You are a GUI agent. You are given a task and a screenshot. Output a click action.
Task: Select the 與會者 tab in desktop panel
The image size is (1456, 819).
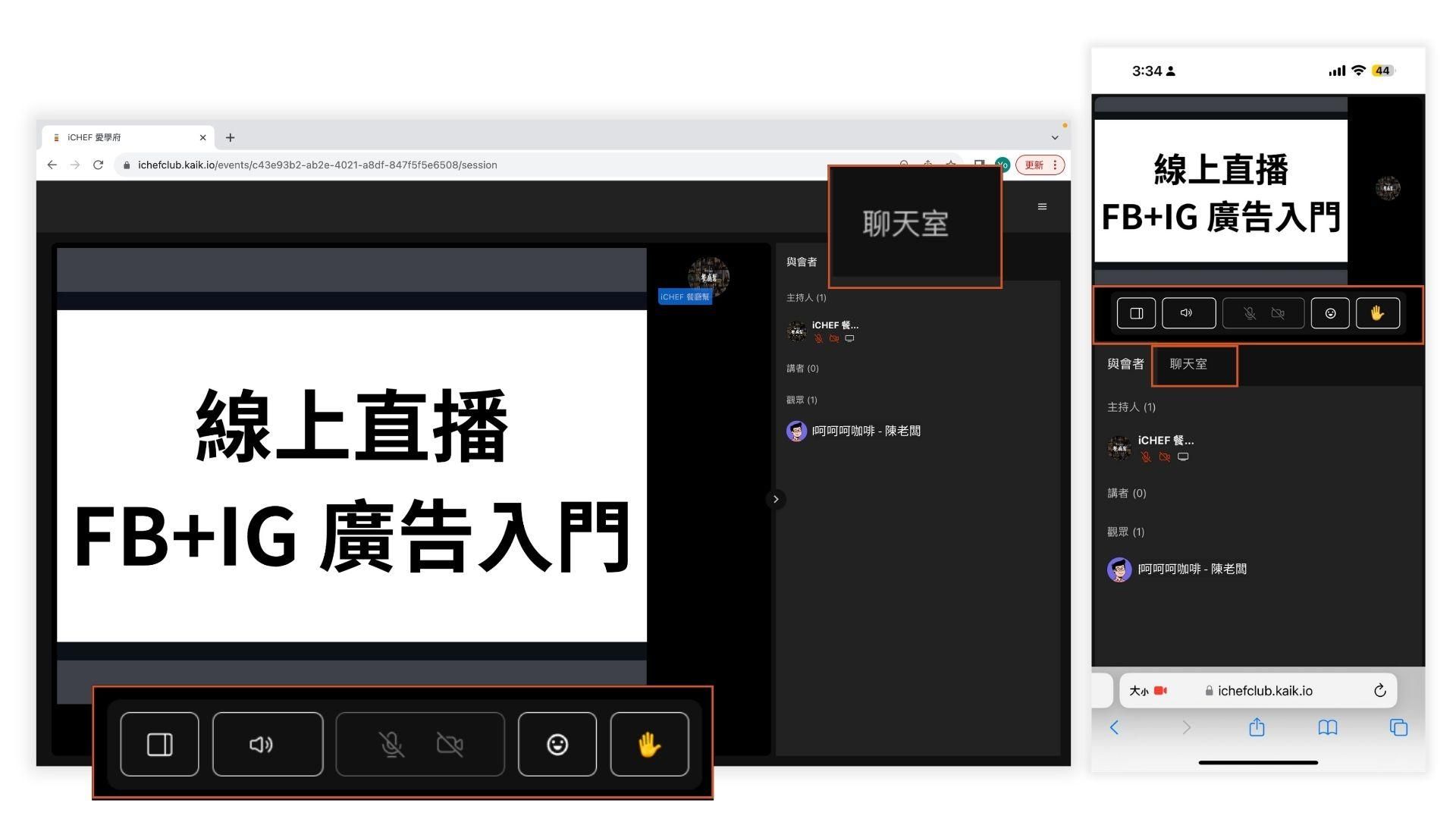coord(802,262)
